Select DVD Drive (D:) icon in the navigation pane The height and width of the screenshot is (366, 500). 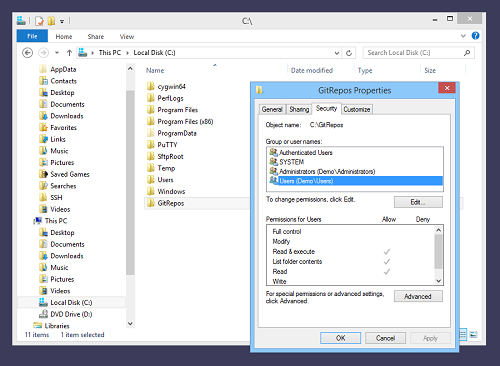pyautogui.click(x=43, y=314)
